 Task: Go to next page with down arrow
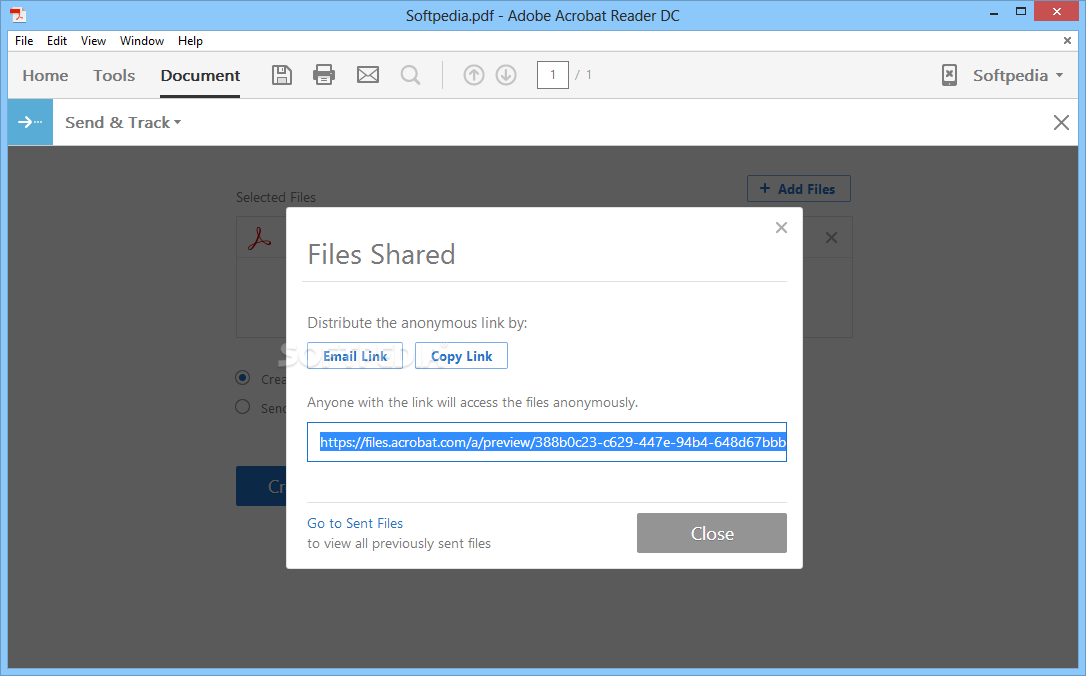(506, 75)
